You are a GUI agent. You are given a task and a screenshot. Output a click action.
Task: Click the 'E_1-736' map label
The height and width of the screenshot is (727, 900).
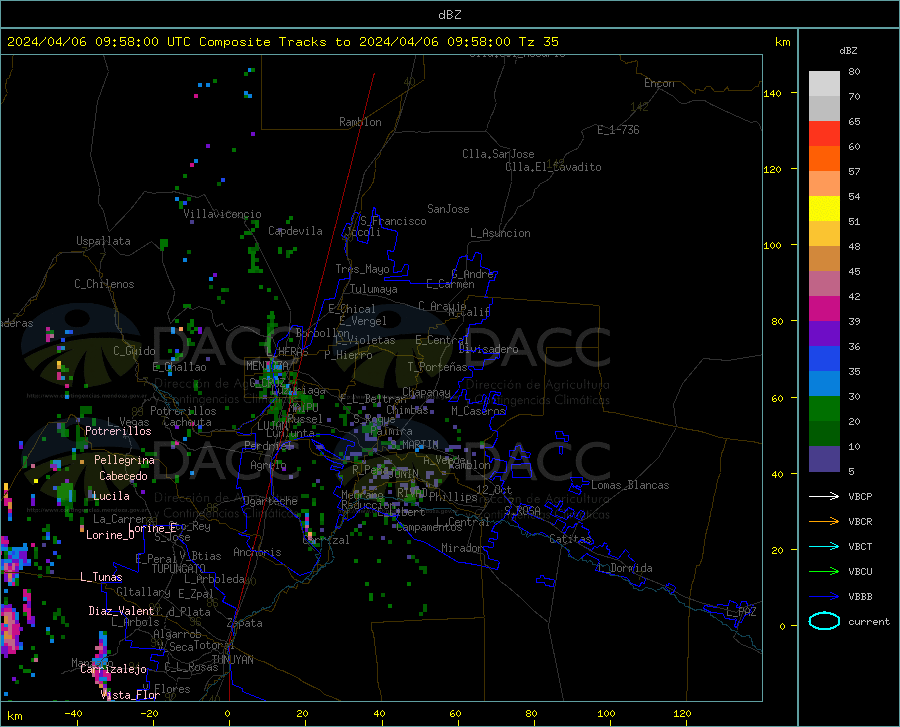click(618, 130)
